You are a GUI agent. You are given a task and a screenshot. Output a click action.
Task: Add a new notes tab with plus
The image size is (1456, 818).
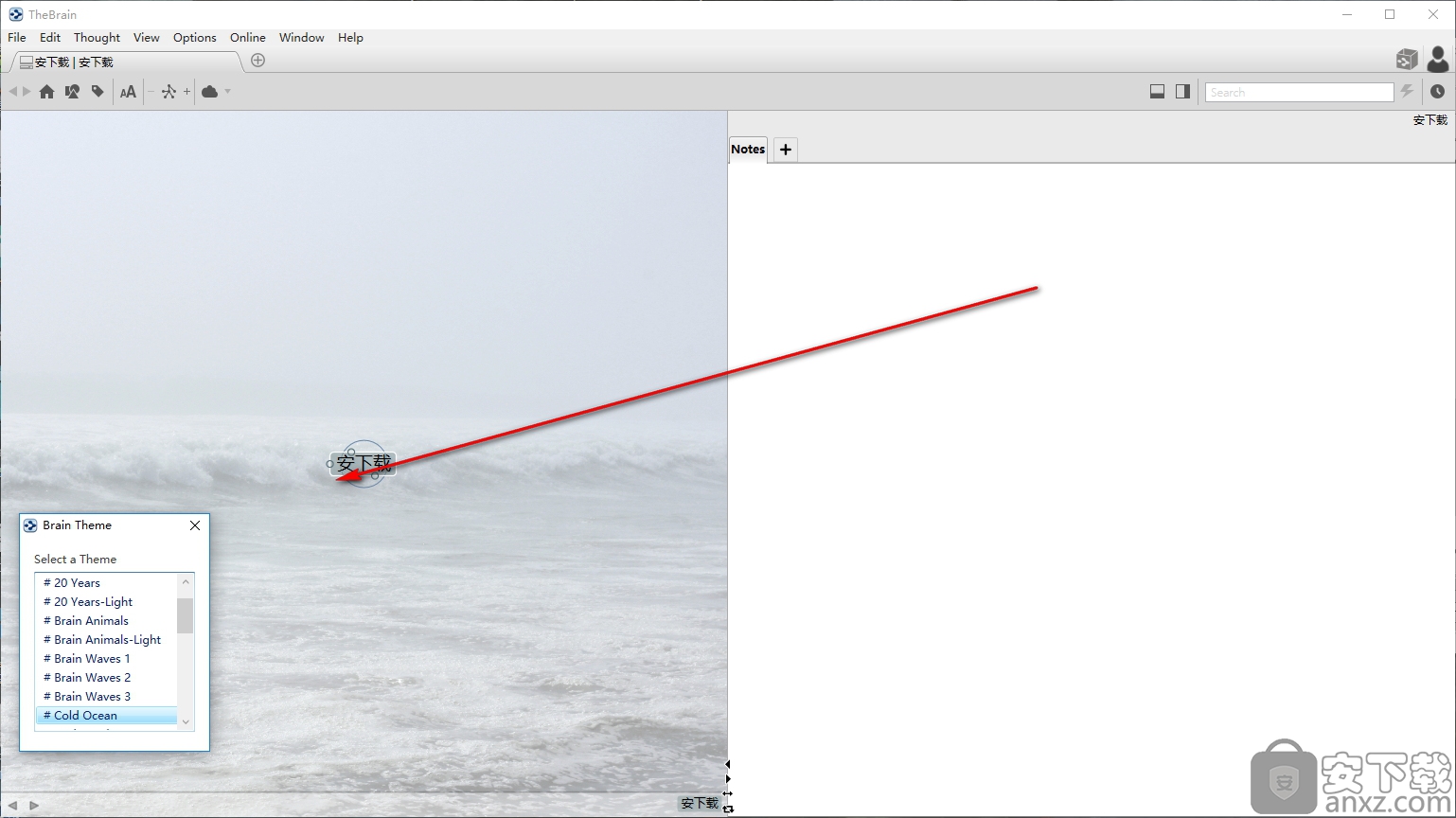tap(785, 150)
